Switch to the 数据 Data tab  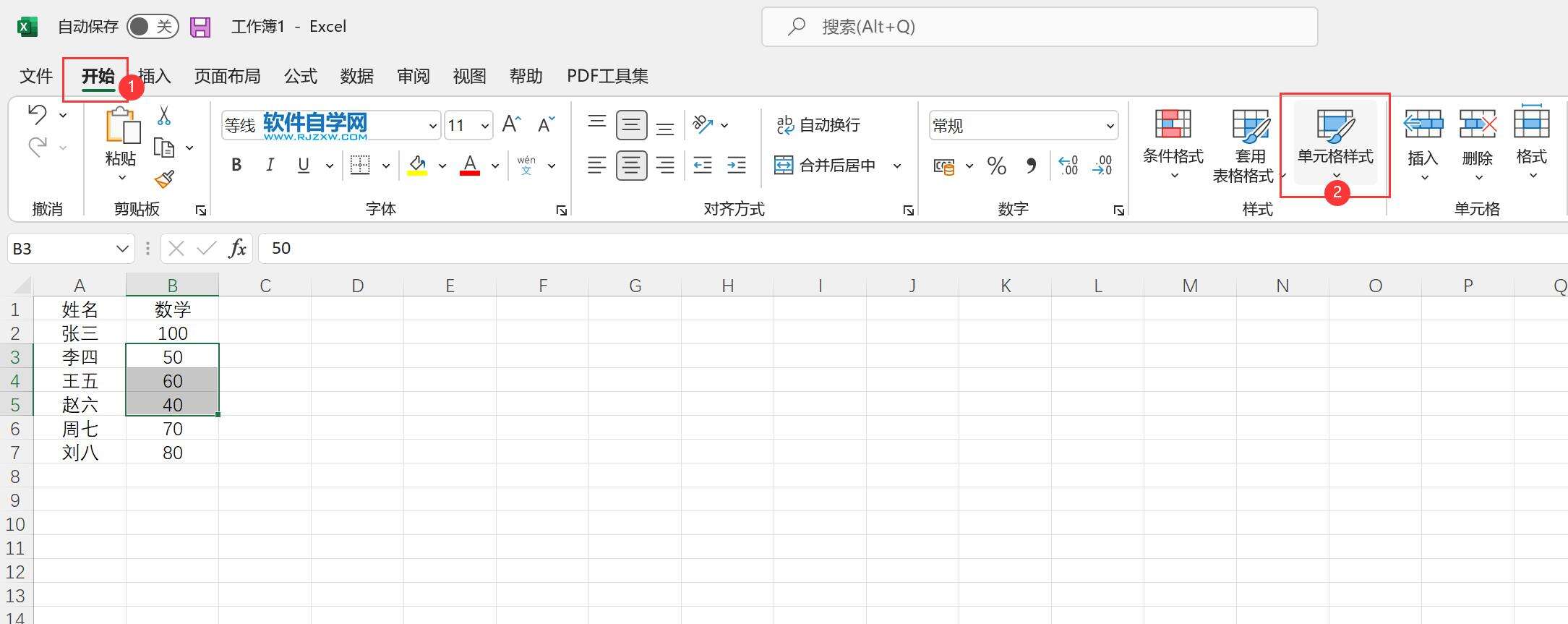click(357, 76)
